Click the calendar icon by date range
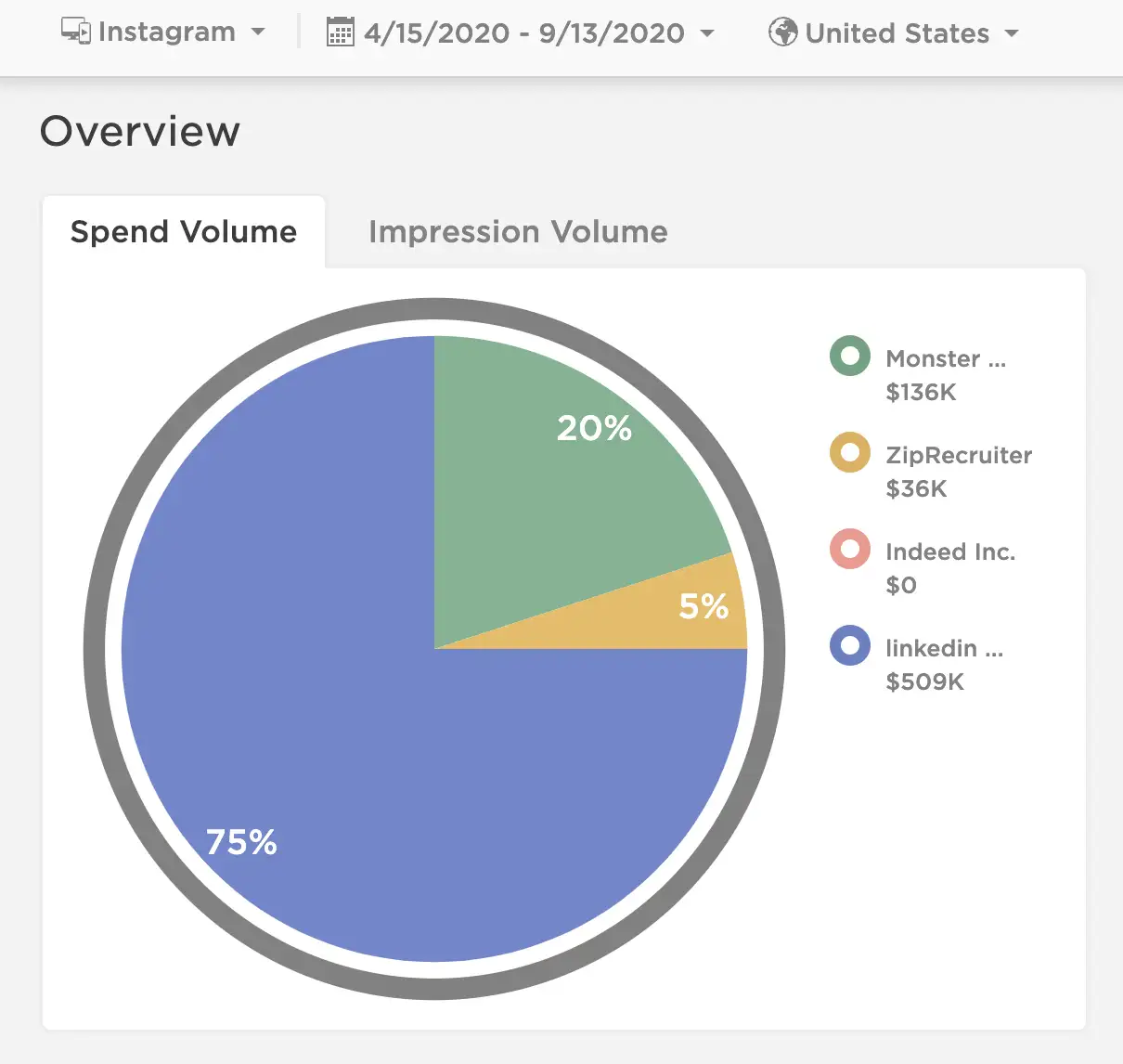1123x1064 pixels. coord(341,32)
